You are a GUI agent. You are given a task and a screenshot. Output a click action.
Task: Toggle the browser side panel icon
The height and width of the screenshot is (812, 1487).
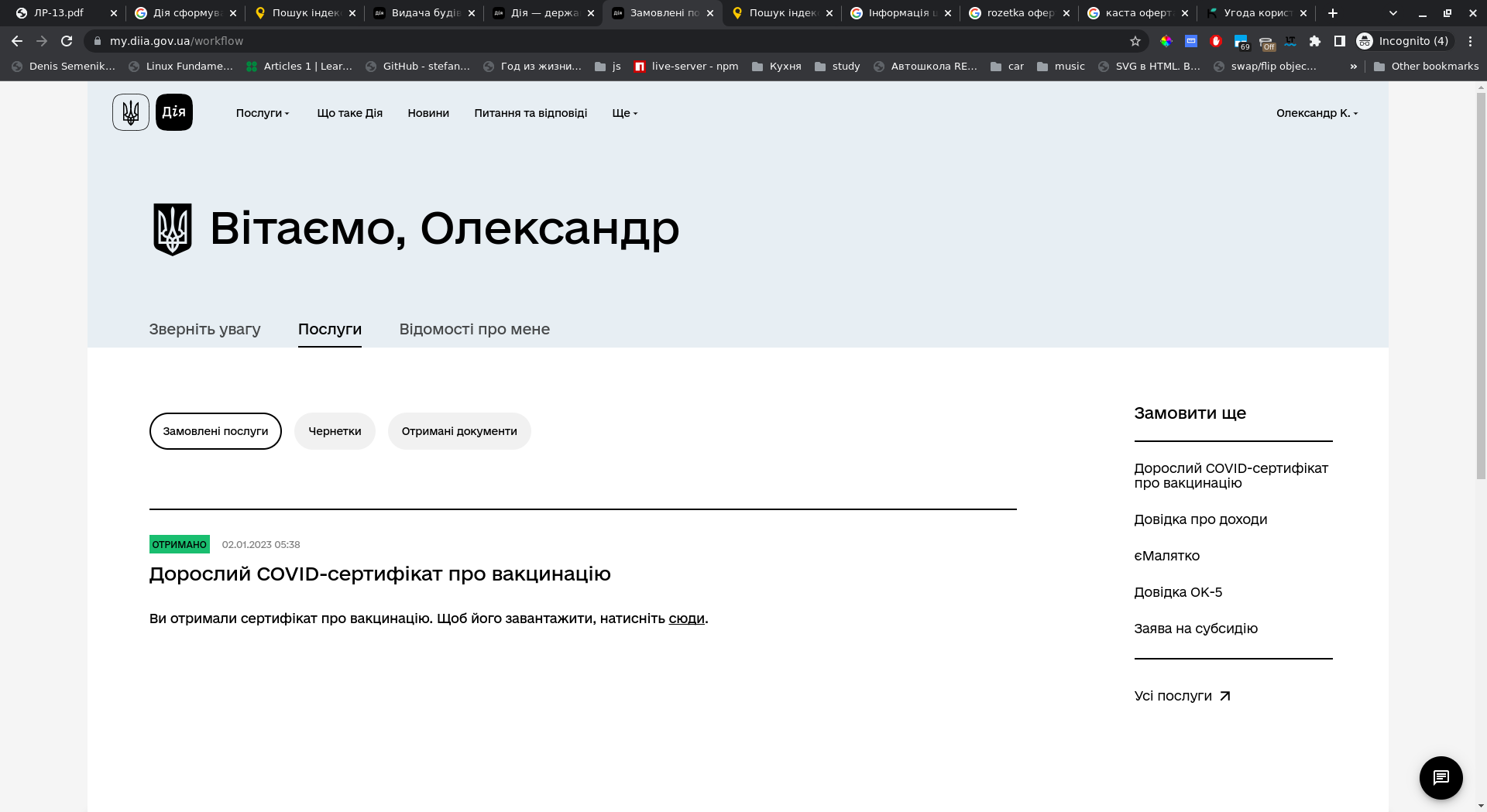[x=1340, y=41]
